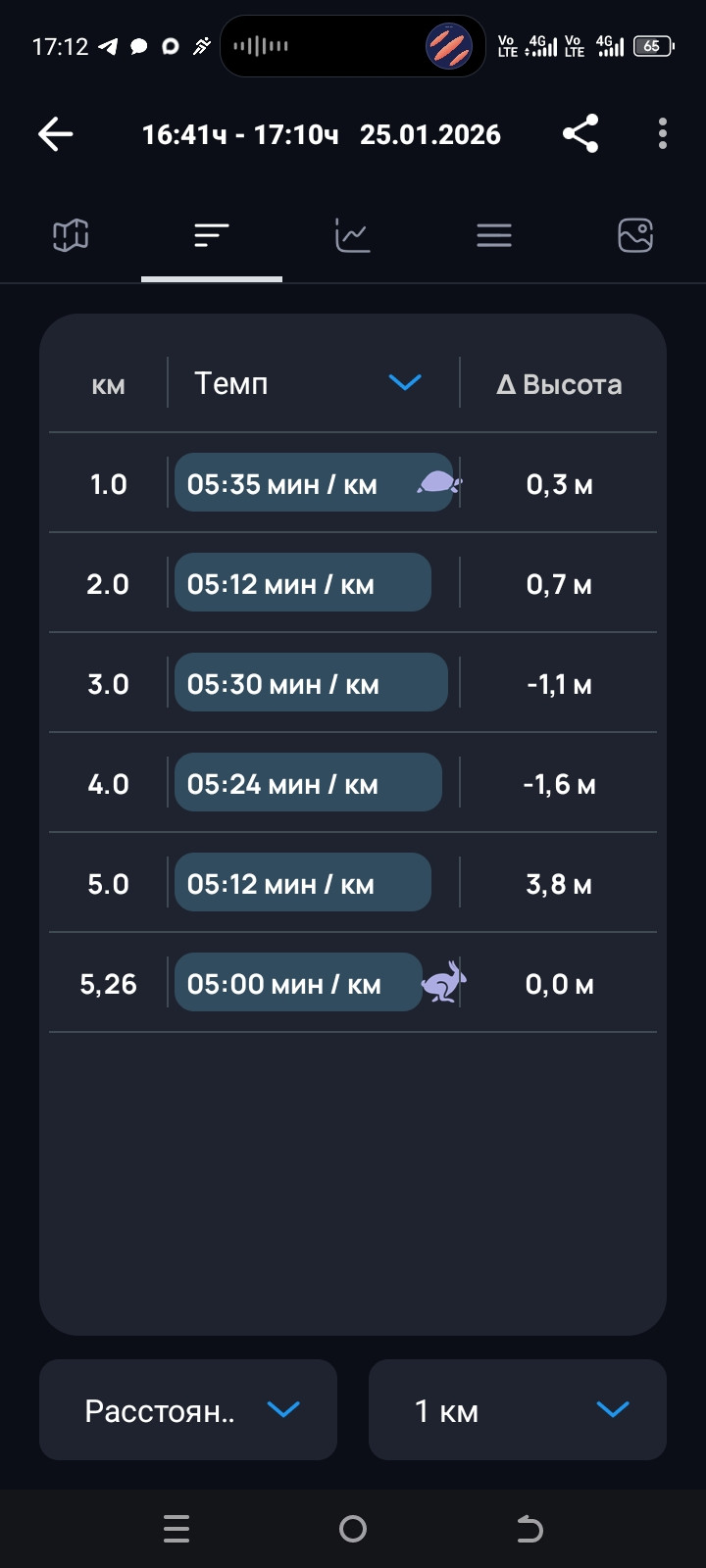The height and width of the screenshot is (1568, 706).
Task: Select the list details tab icon
Action: (494, 235)
